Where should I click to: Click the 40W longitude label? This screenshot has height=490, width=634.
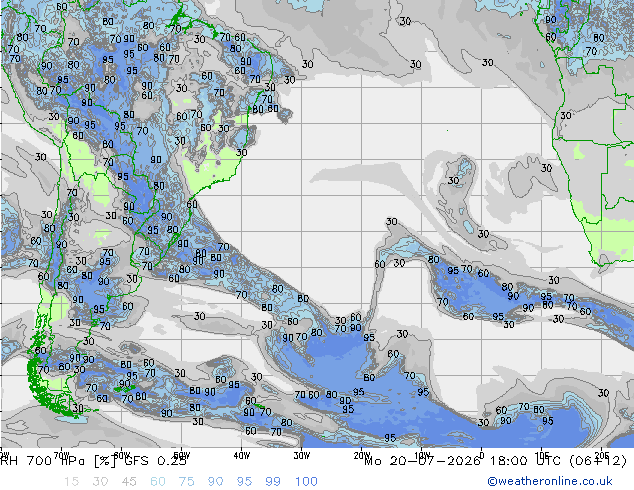(241, 456)
